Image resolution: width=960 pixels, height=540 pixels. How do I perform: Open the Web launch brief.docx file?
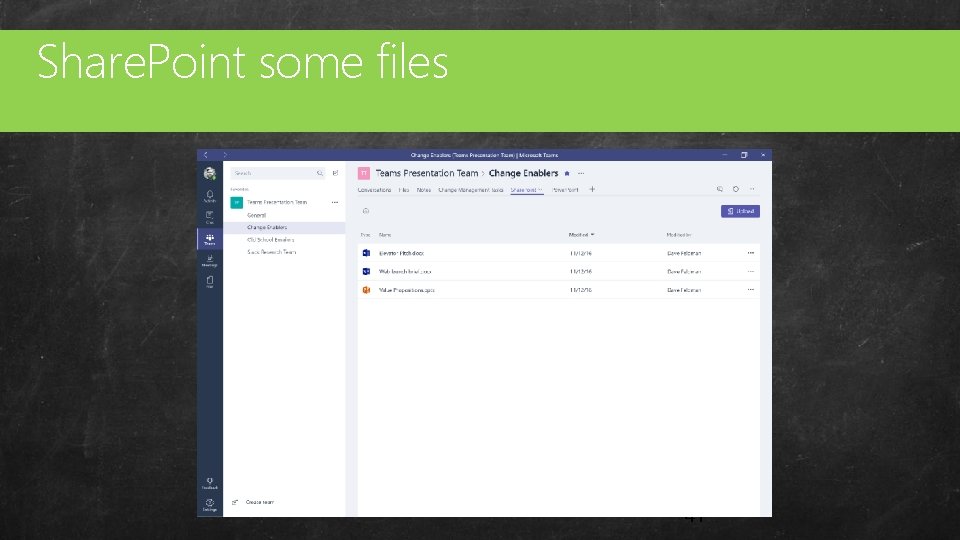click(405, 271)
